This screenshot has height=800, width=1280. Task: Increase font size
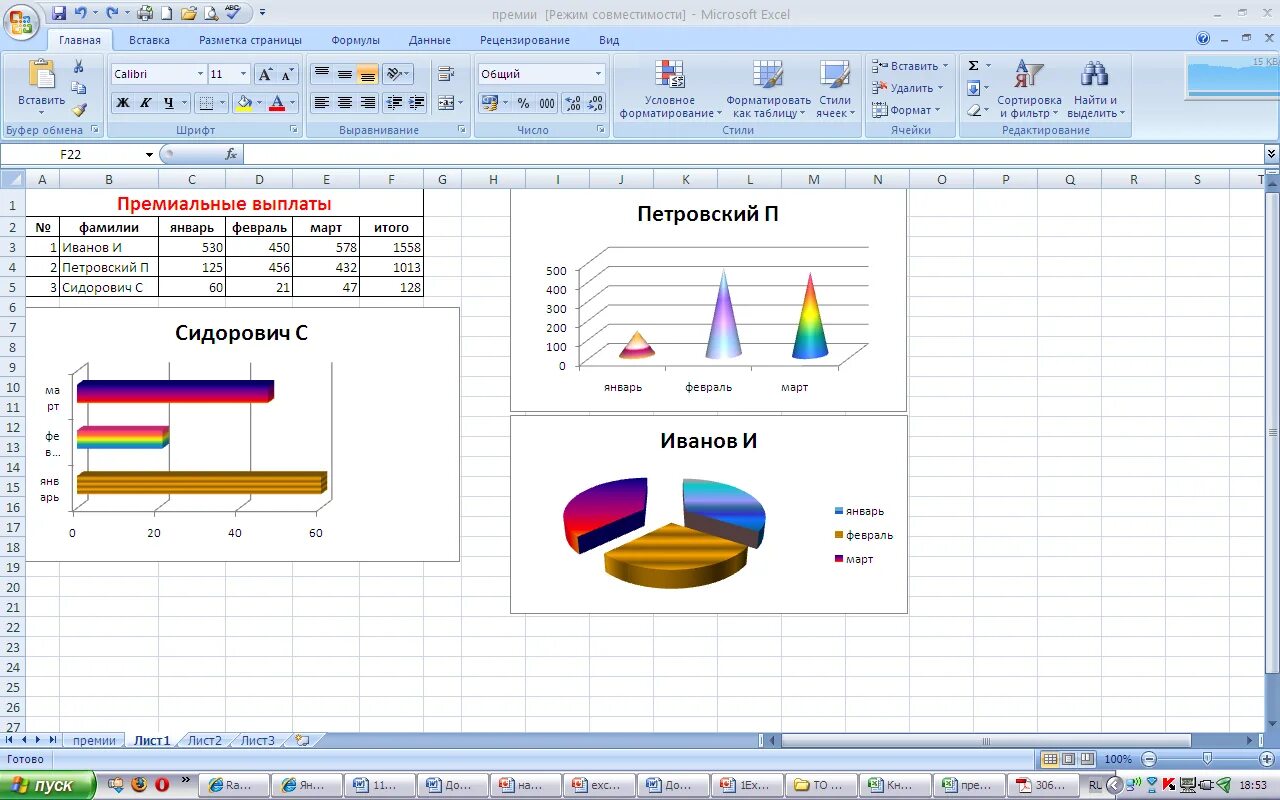click(x=265, y=74)
